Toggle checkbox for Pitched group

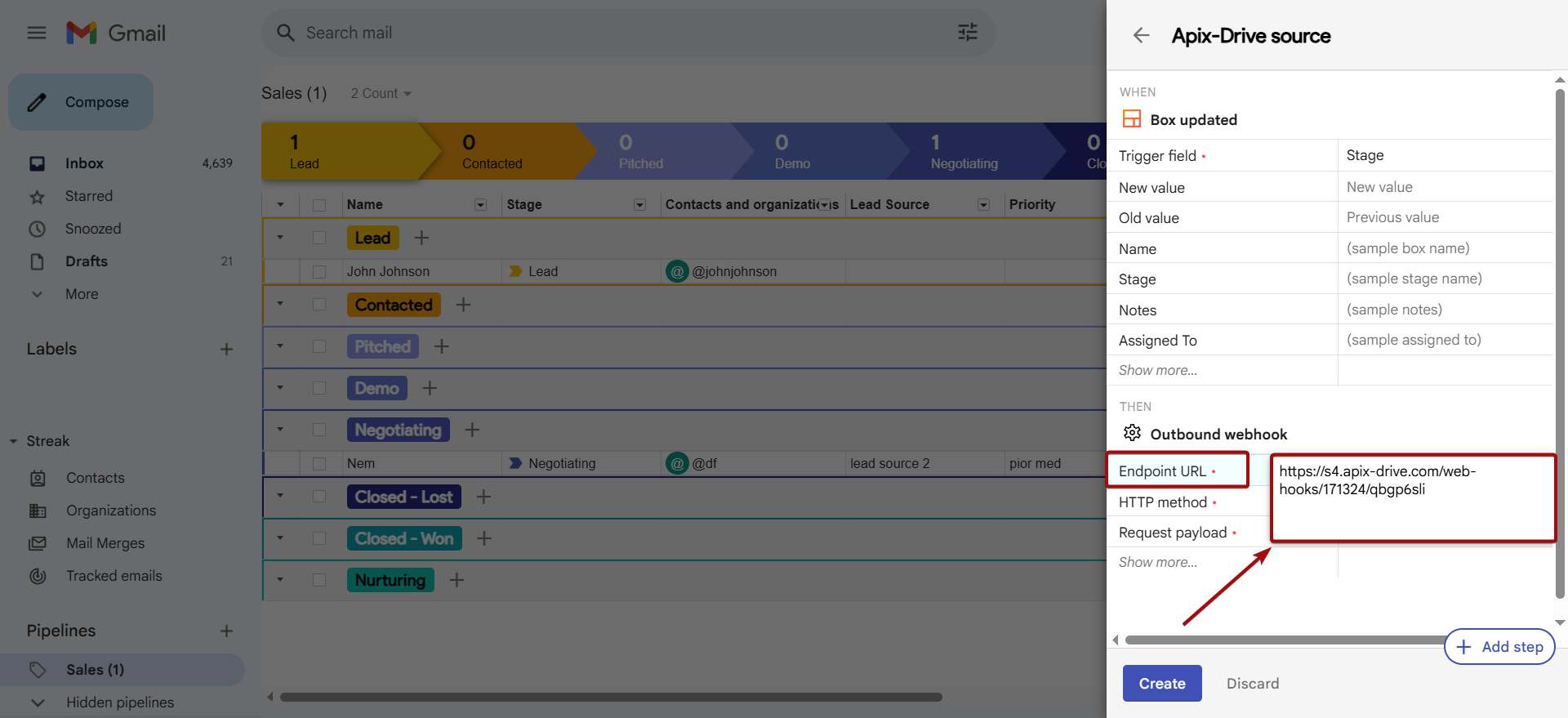(x=319, y=346)
